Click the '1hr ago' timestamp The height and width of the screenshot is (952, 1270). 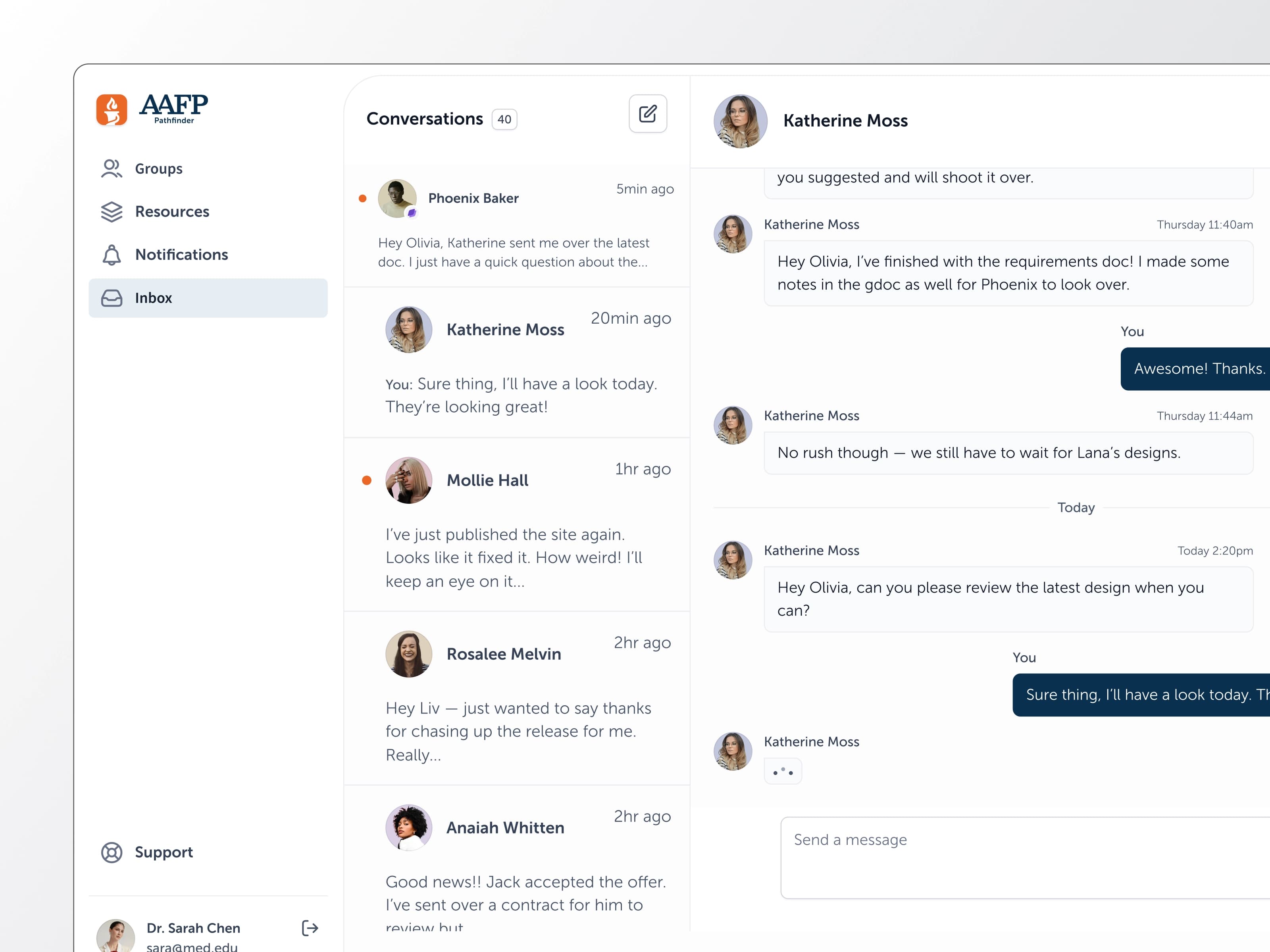643,469
